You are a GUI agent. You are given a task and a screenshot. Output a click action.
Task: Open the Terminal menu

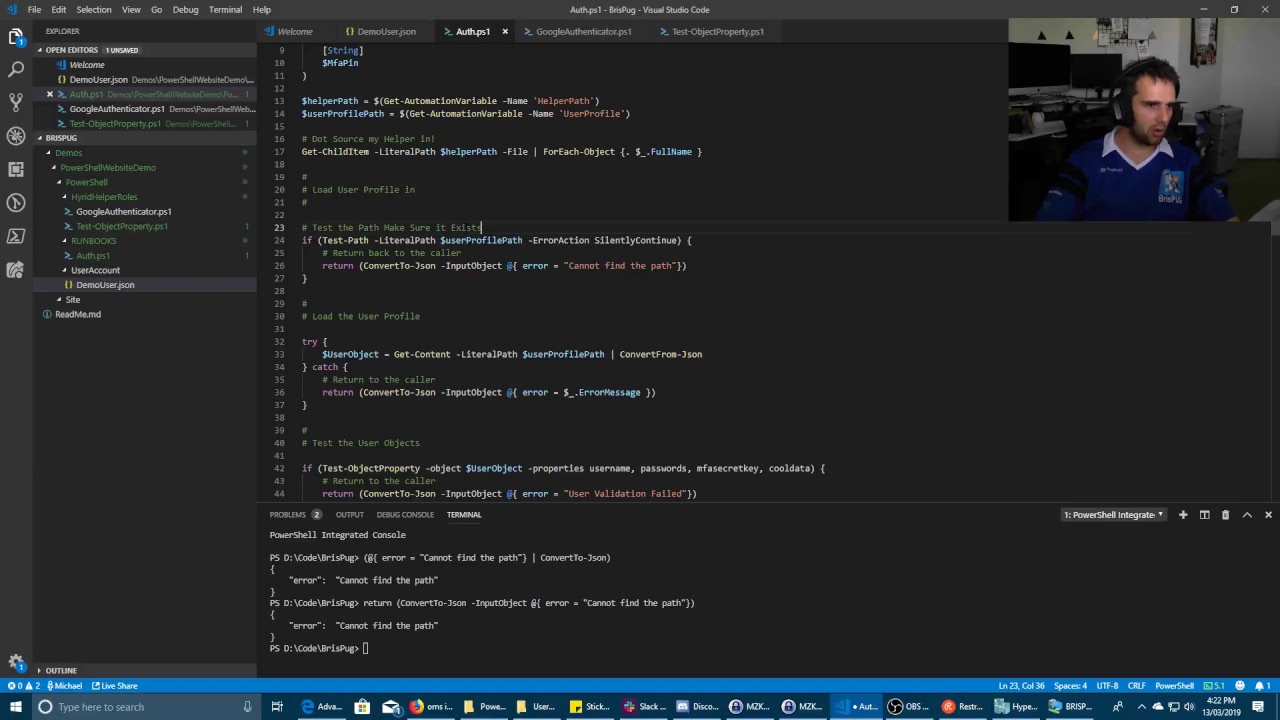[x=225, y=10]
